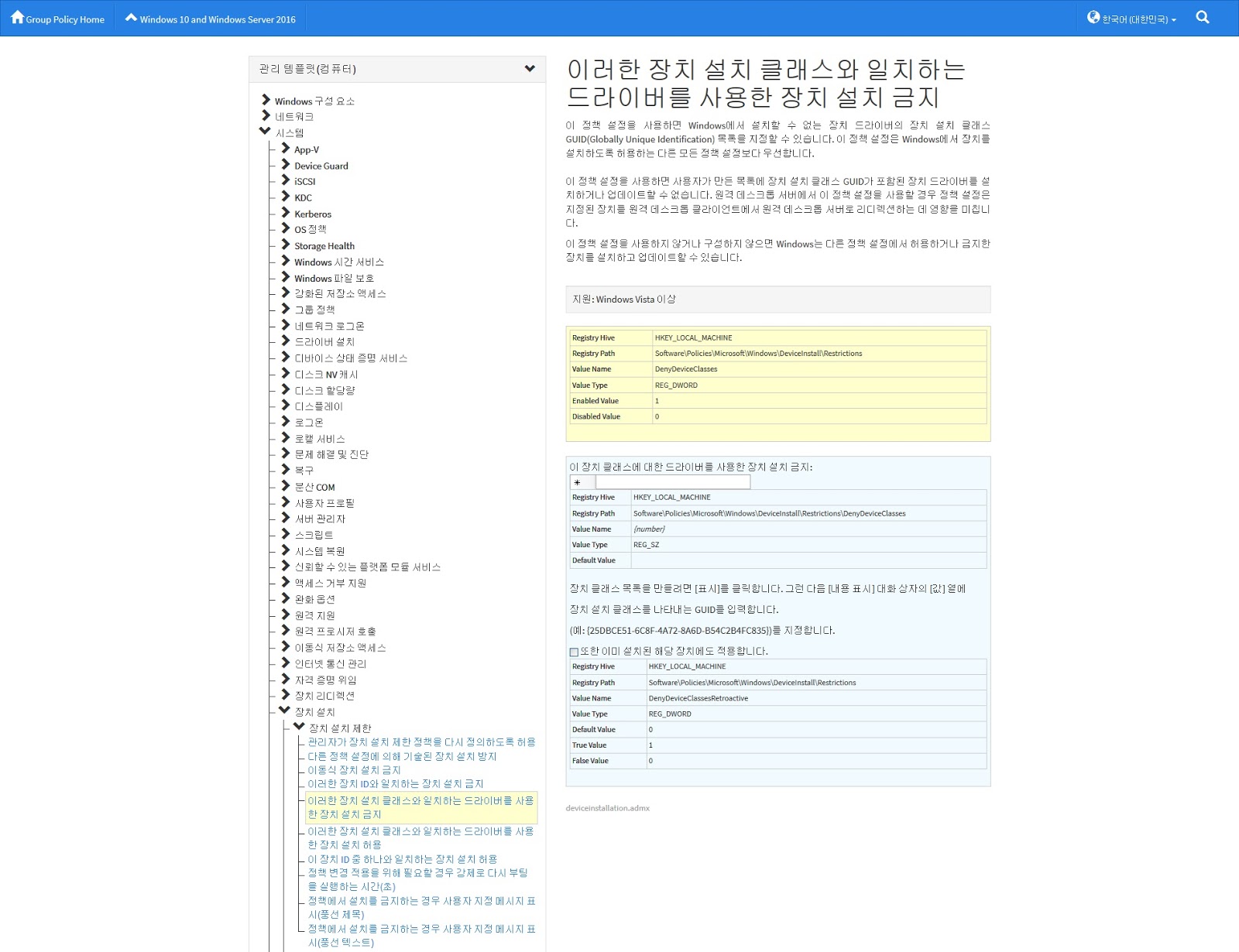Open 이동식 장치 설치 금지 policy

pos(355,770)
